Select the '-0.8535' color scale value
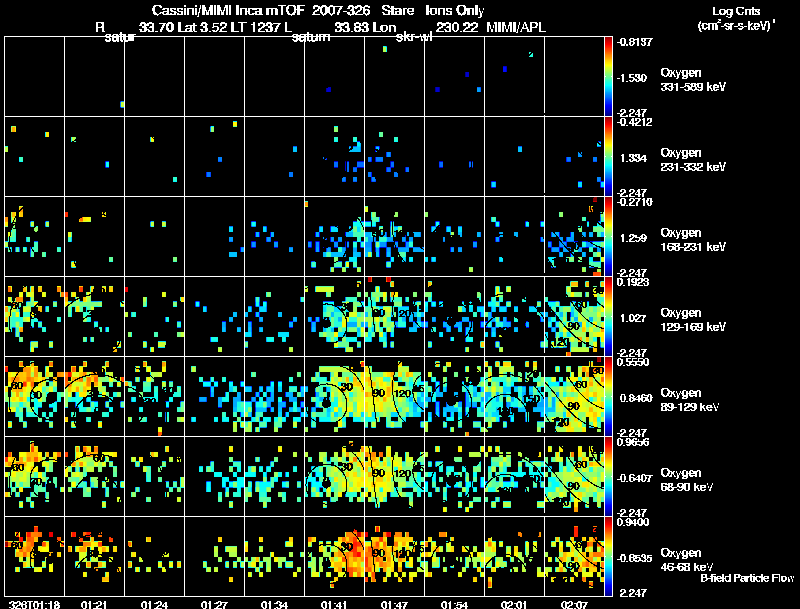Image resolution: width=800 pixels, height=609 pixels. point(634,559)
